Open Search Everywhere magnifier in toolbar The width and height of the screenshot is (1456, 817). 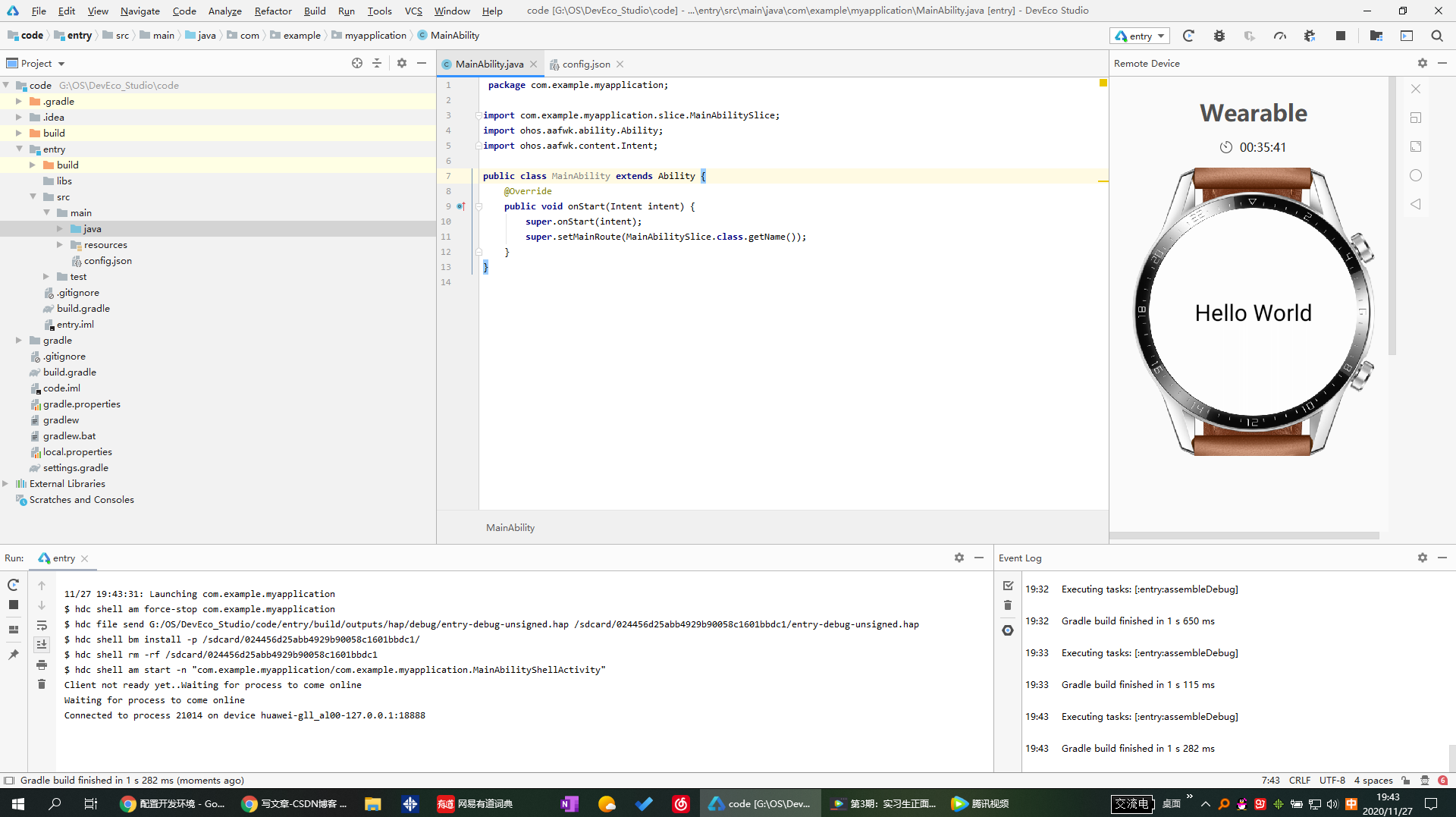[x=1436, y=36]
